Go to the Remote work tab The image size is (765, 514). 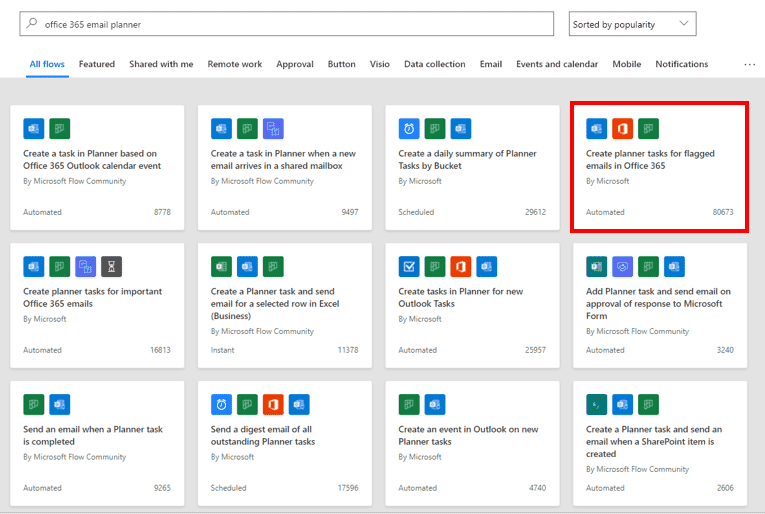point(235,64)
